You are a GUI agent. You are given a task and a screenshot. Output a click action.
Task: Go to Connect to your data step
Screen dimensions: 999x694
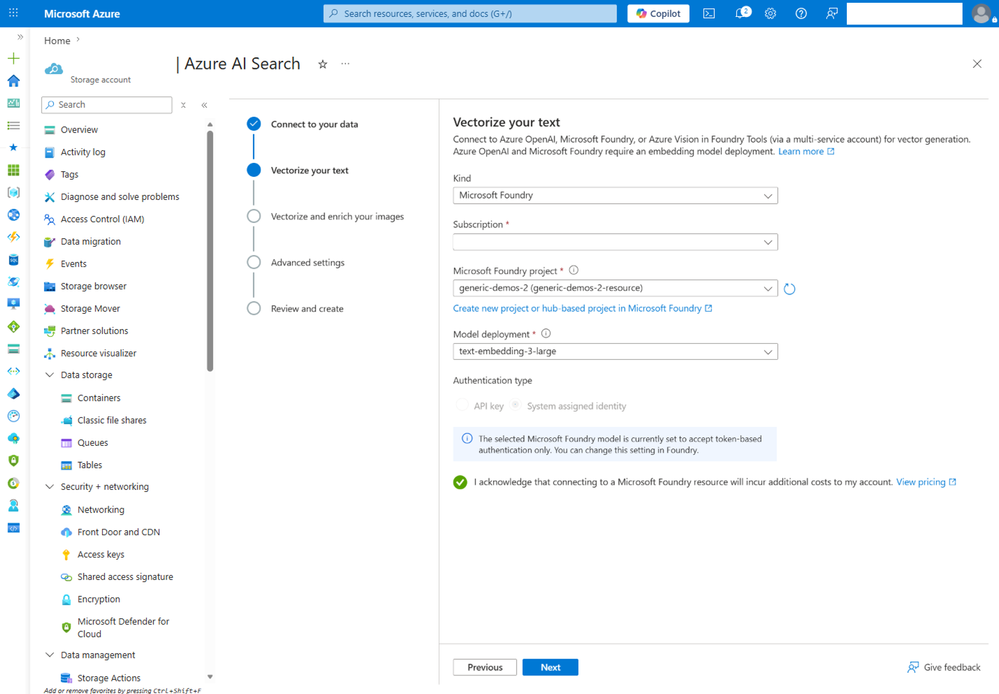314,124
